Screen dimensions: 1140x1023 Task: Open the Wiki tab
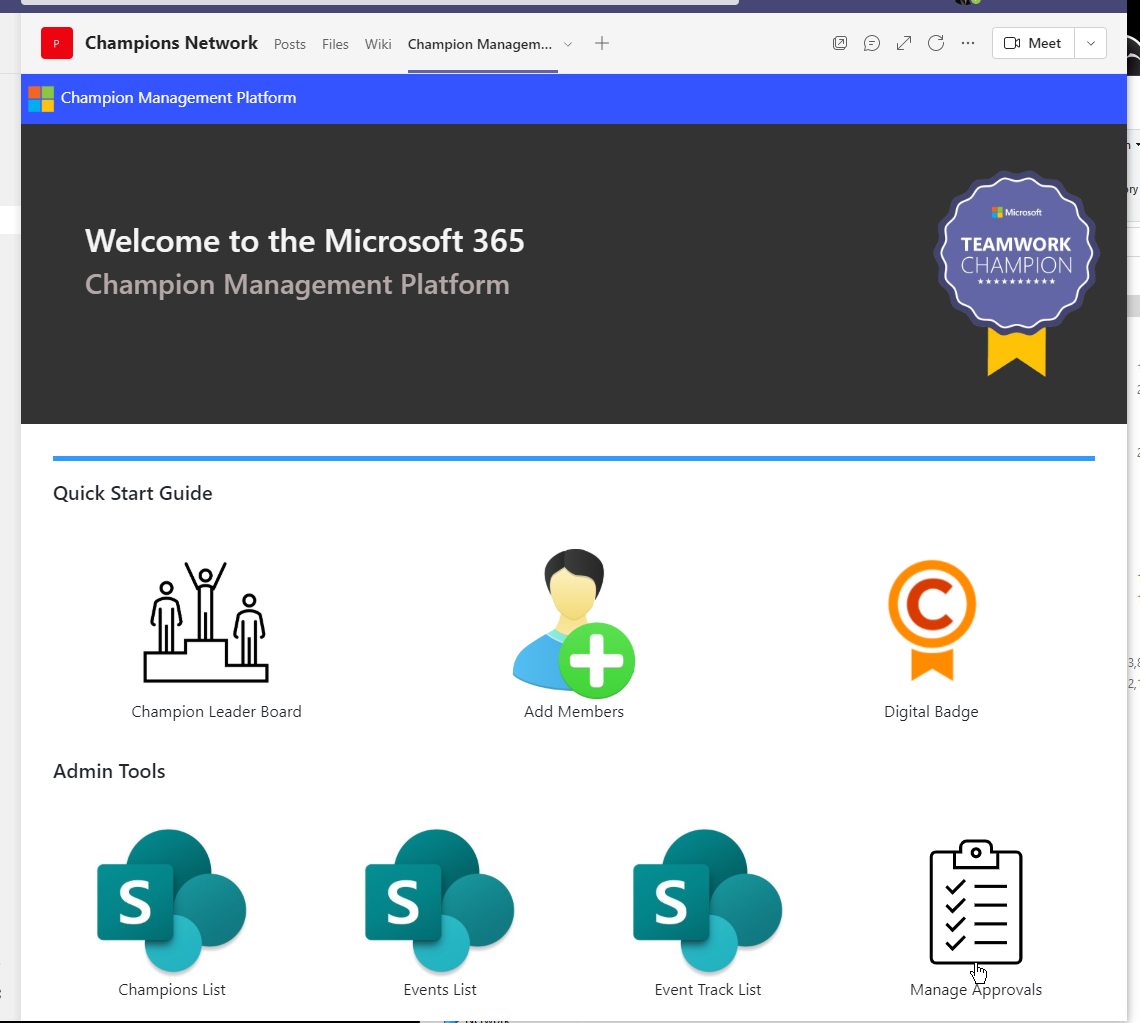377,44
